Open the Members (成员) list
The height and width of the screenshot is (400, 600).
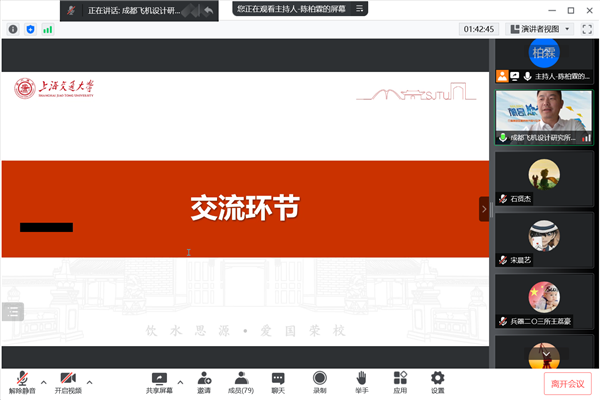pyautogui.click(x=241, y=380)
